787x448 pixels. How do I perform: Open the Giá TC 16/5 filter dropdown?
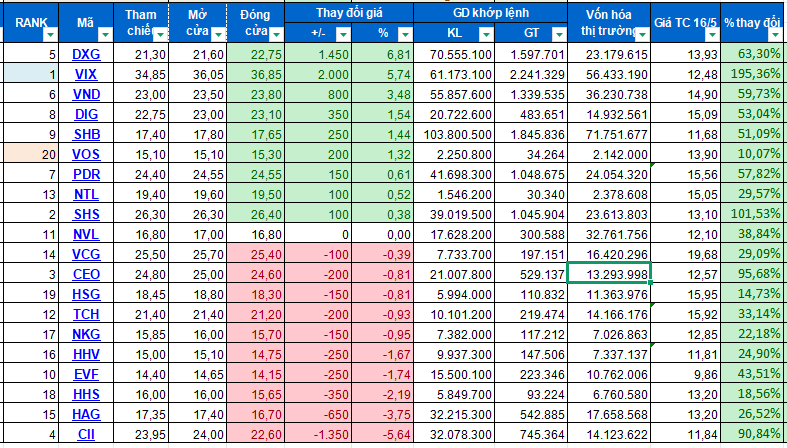click(712, 35)
